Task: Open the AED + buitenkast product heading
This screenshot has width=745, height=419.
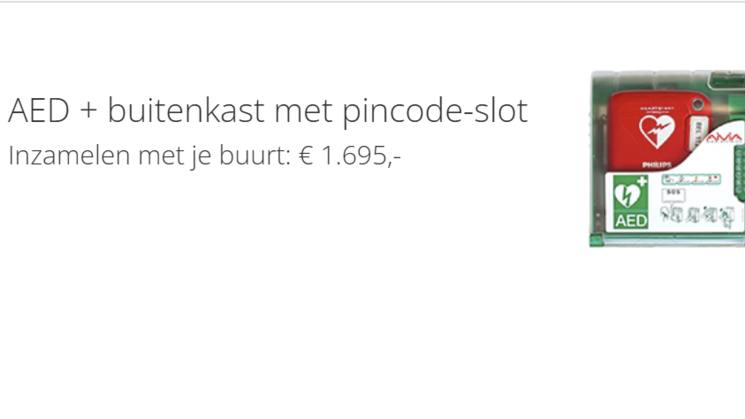Action: pyautogui.click(x=267, y=111)
